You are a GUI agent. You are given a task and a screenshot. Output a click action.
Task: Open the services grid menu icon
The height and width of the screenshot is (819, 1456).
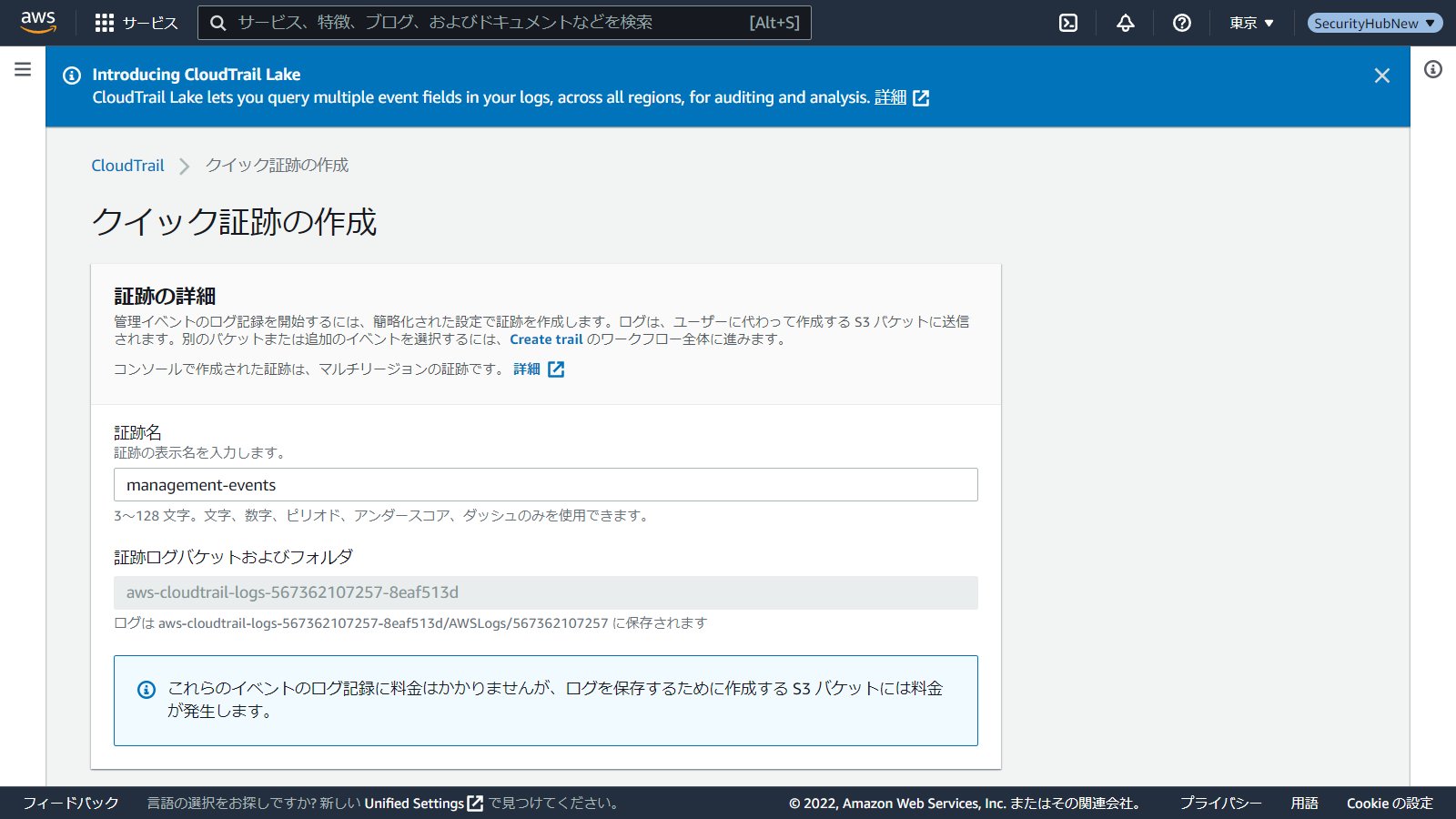105,23
